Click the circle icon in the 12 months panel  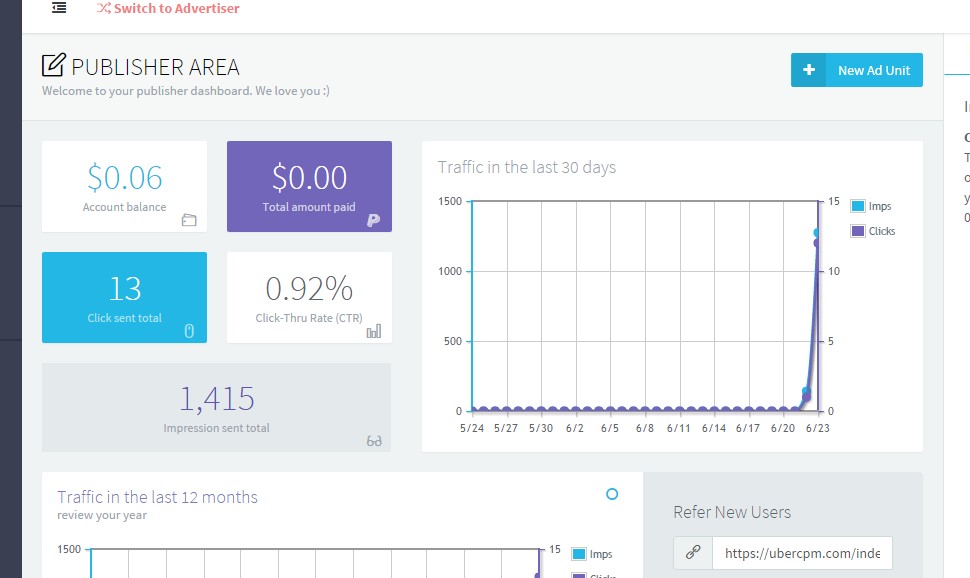pos(612,494)
